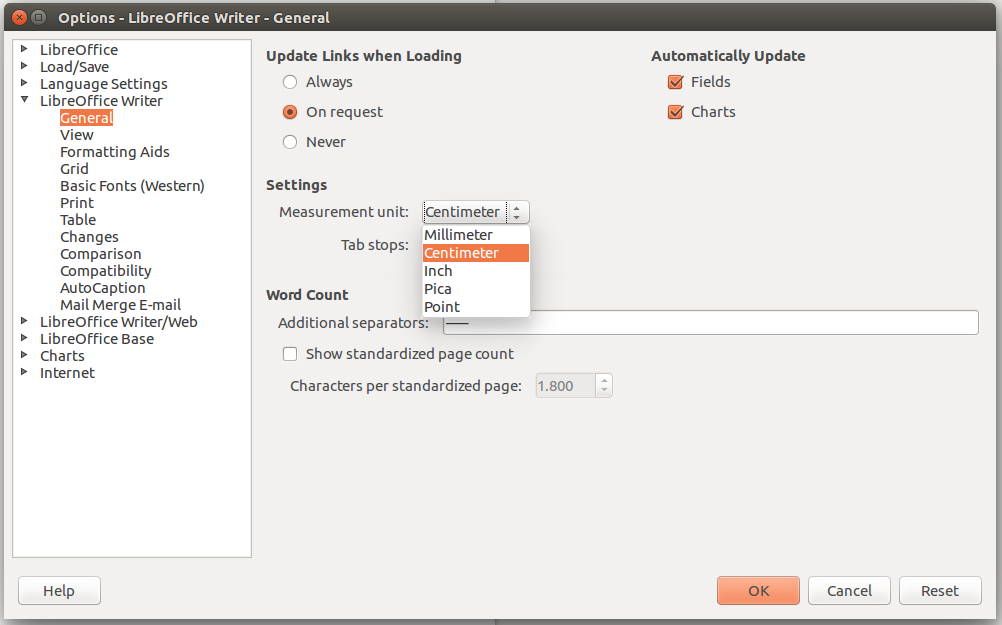Open the Formatting Aids page
1002x625 pixels.
[114, 151]
